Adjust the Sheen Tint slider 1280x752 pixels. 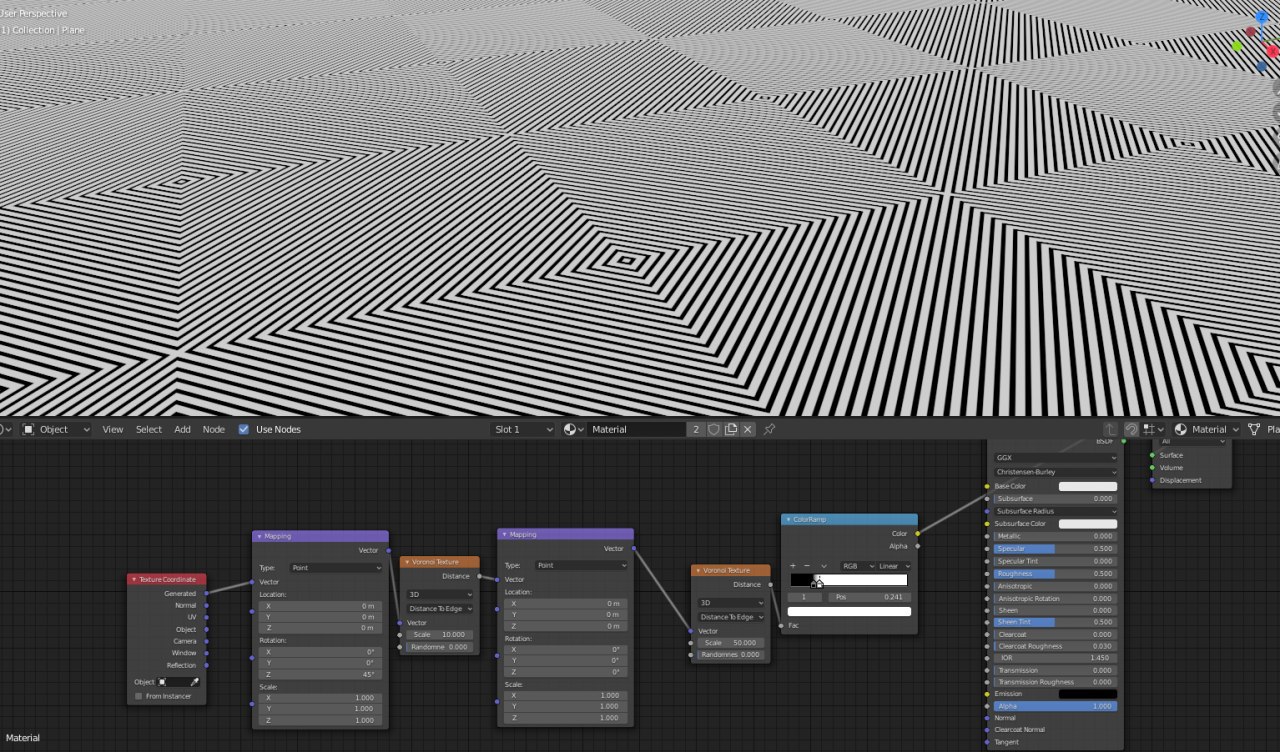point(1056,622)
